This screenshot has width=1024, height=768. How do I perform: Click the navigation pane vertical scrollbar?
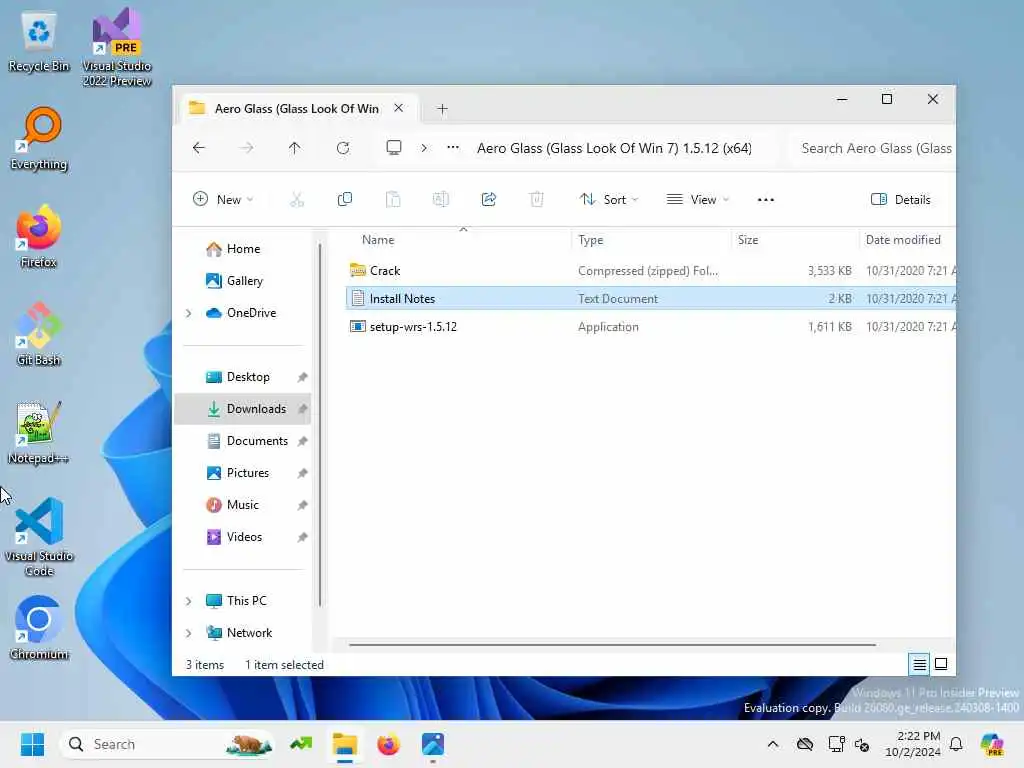[320, 424]
